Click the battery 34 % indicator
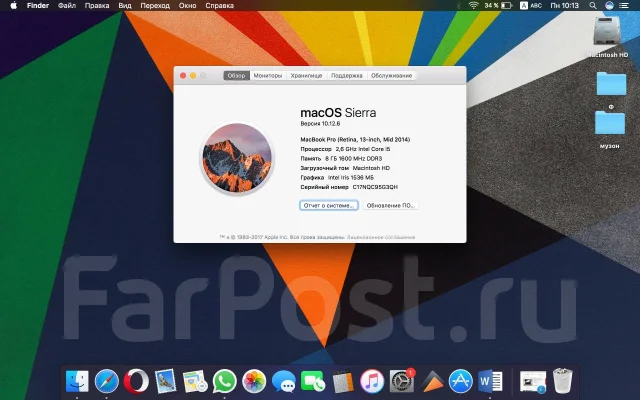640x400 pixels. click(498, 5)
